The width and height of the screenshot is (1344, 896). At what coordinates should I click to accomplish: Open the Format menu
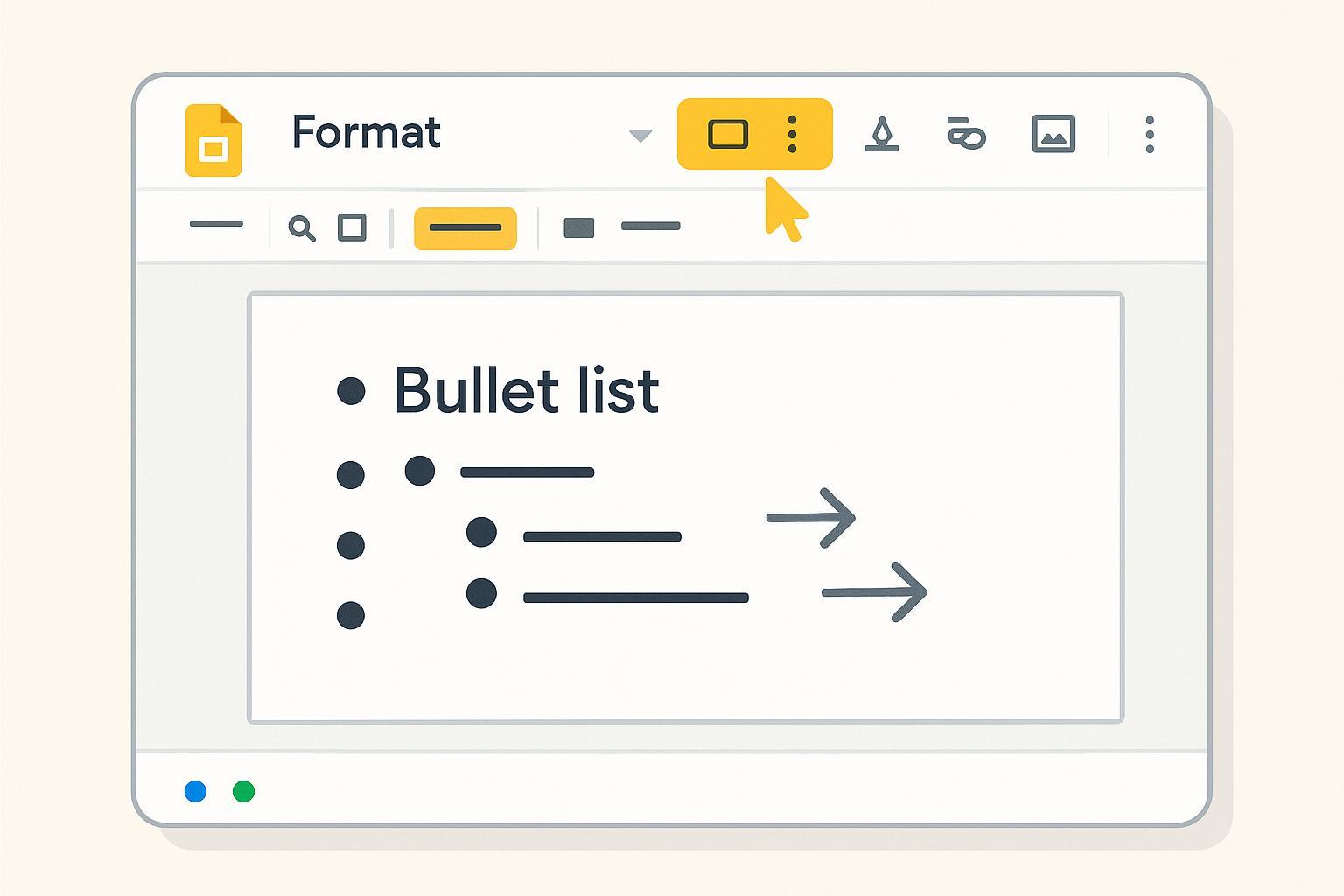coord(366,133)
